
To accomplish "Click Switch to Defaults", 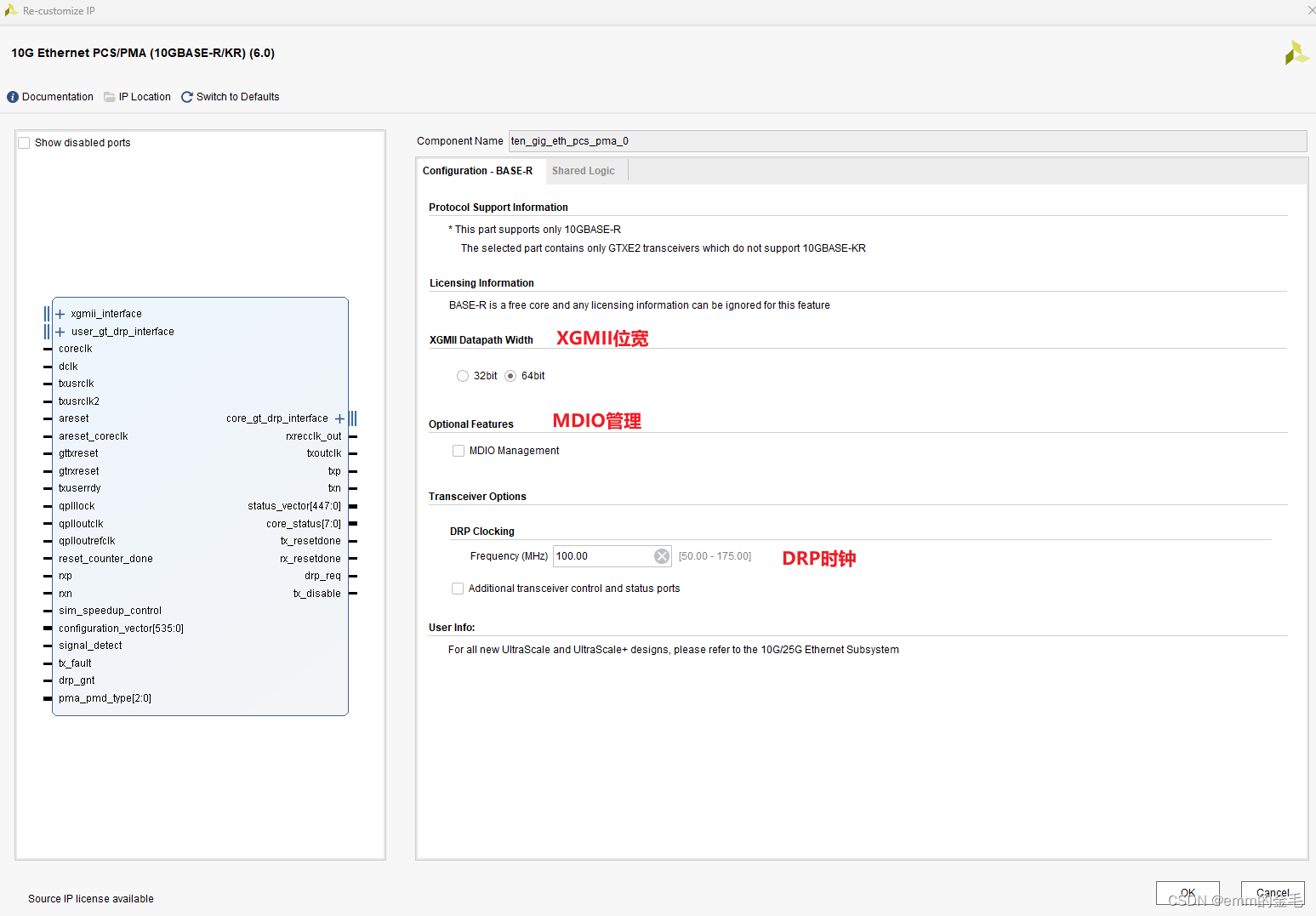I will [237, 97].
